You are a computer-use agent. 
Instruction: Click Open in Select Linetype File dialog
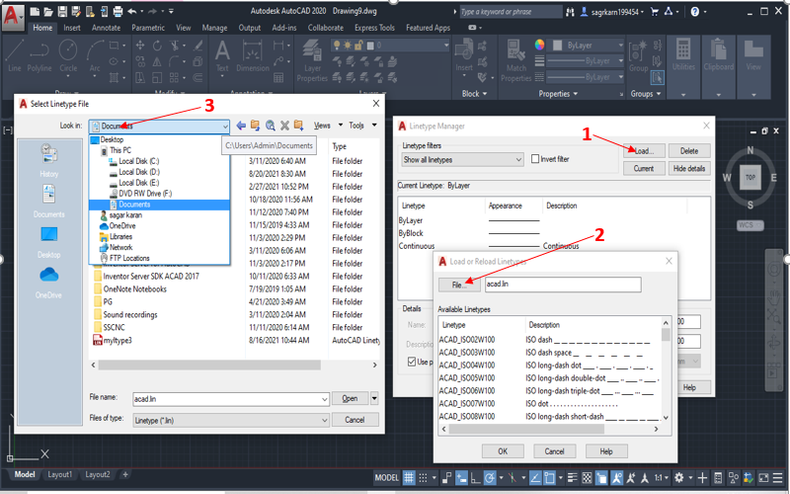click(x=350, y=398)
